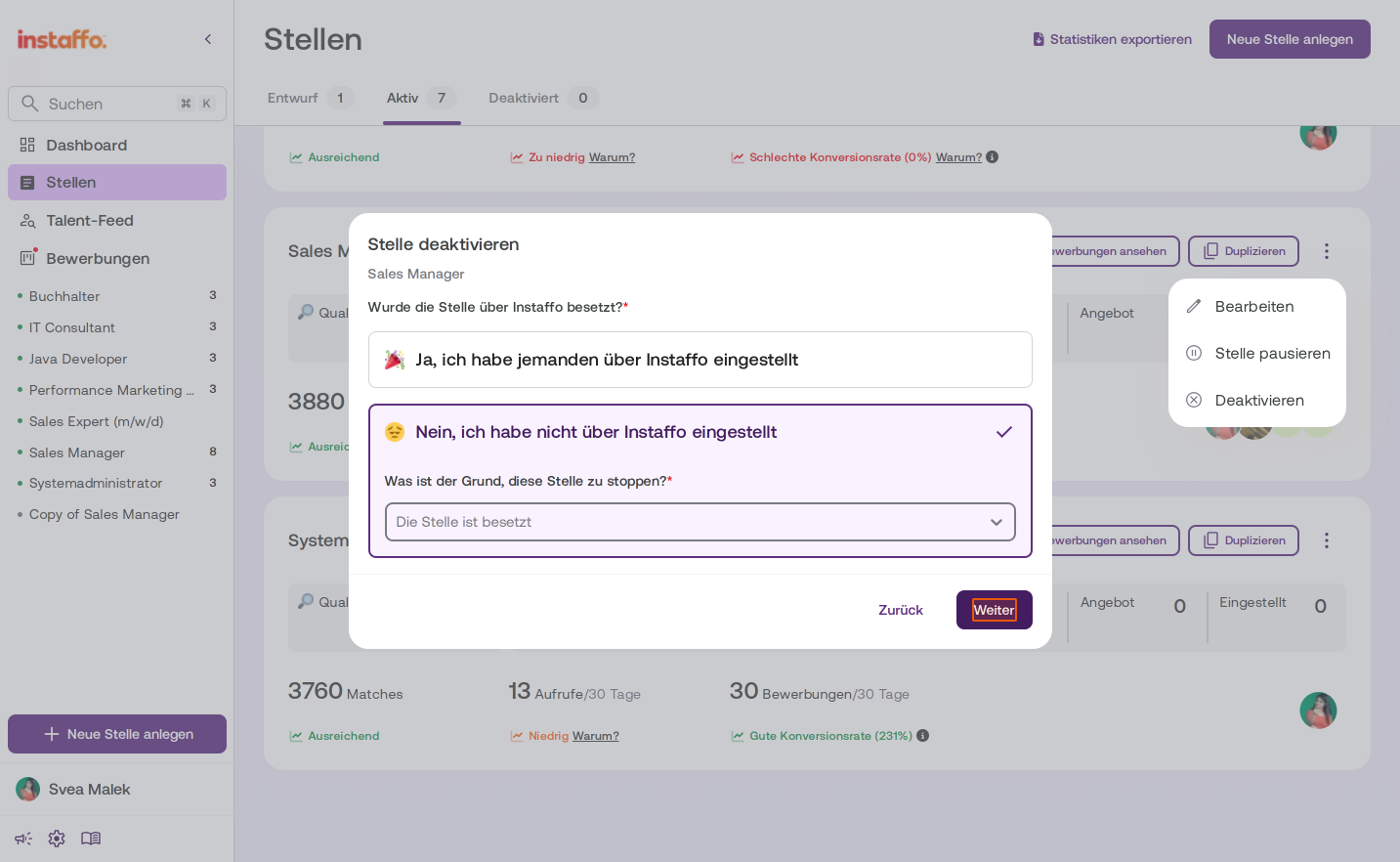1400x862 pixels.
Task: Click the Weiter button
Action: coord(995,610)
